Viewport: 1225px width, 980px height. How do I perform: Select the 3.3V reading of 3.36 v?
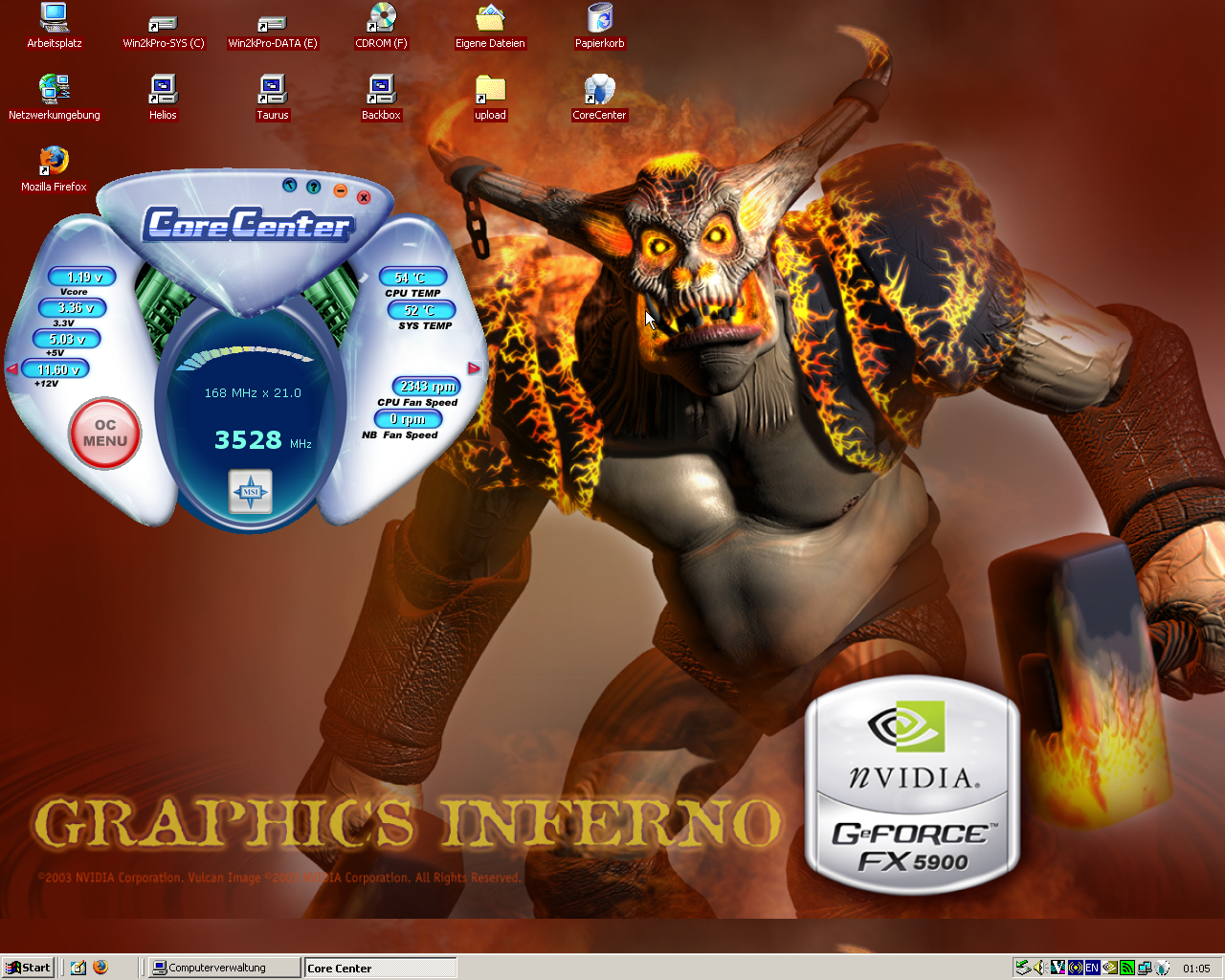click(74, 308)
